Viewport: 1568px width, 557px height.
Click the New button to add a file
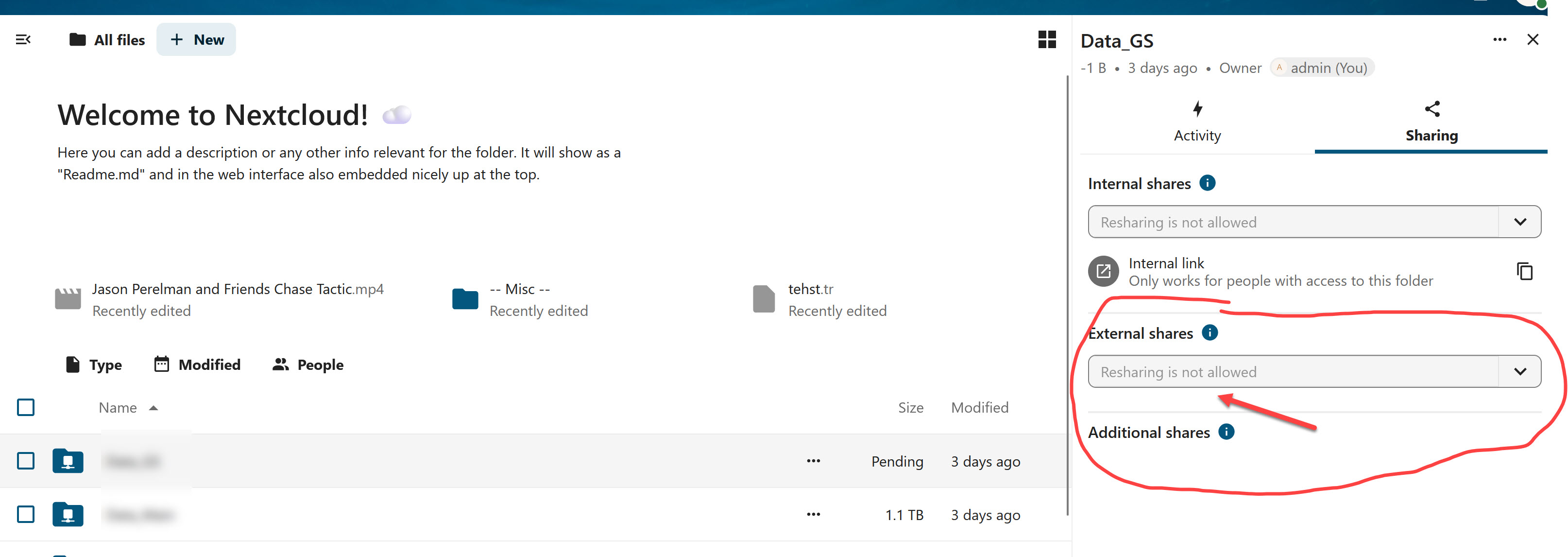coord(196,39)
